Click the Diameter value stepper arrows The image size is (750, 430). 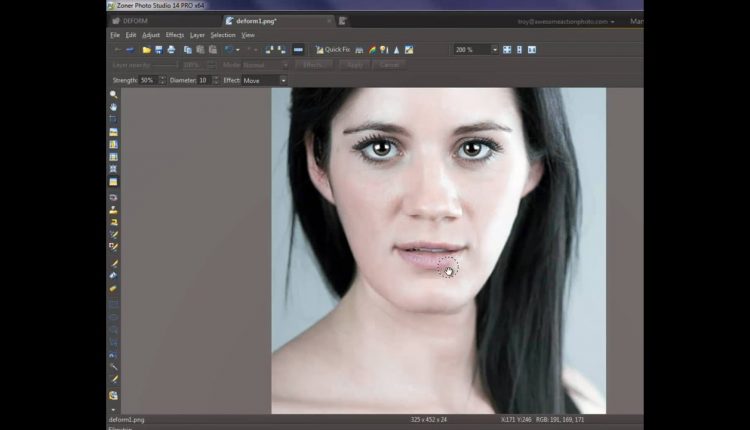point(215,80)
